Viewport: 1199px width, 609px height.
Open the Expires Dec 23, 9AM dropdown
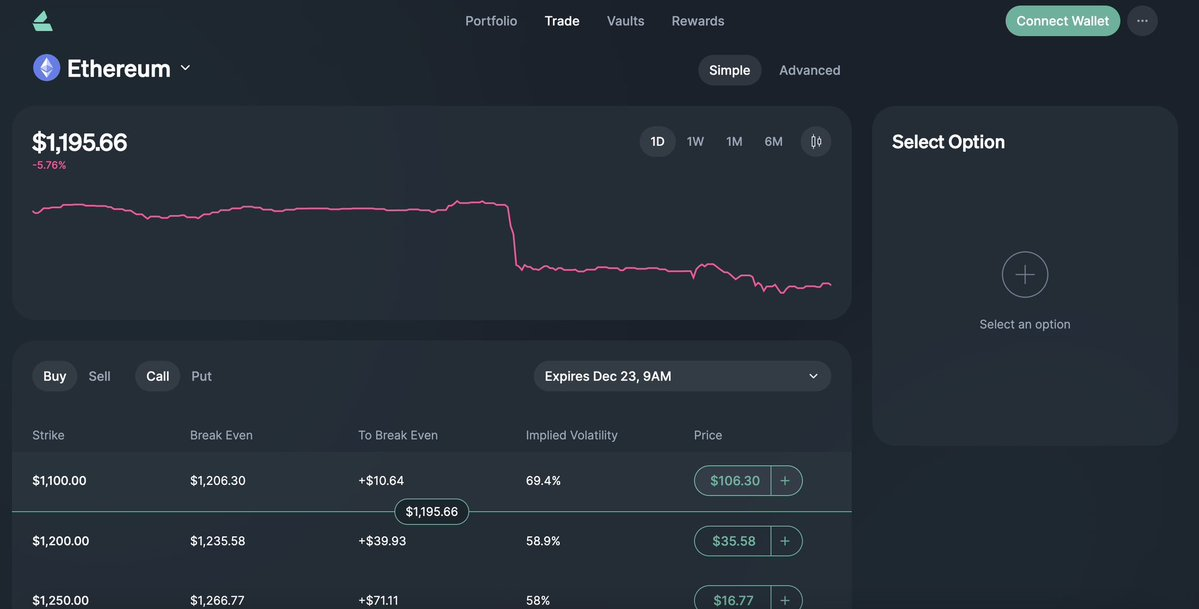(682, 376)
